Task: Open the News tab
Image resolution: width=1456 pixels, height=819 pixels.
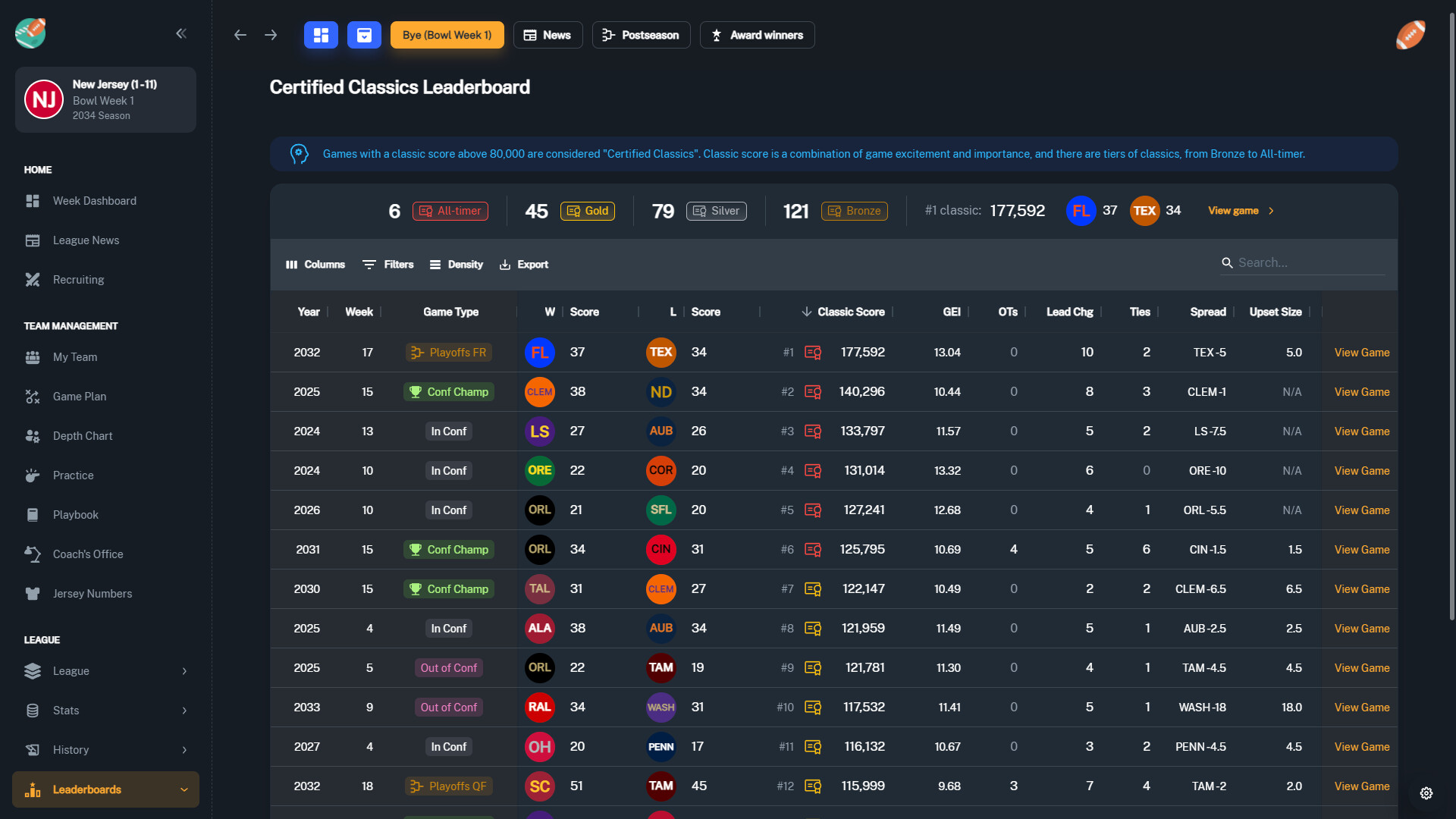Action: (548, 35)
